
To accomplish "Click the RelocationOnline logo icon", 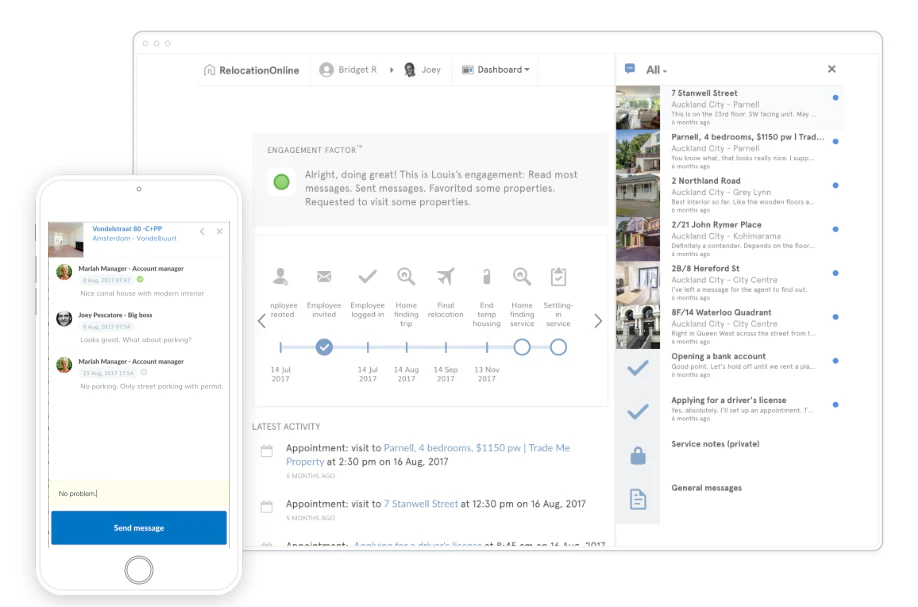I will pos(210,69).
